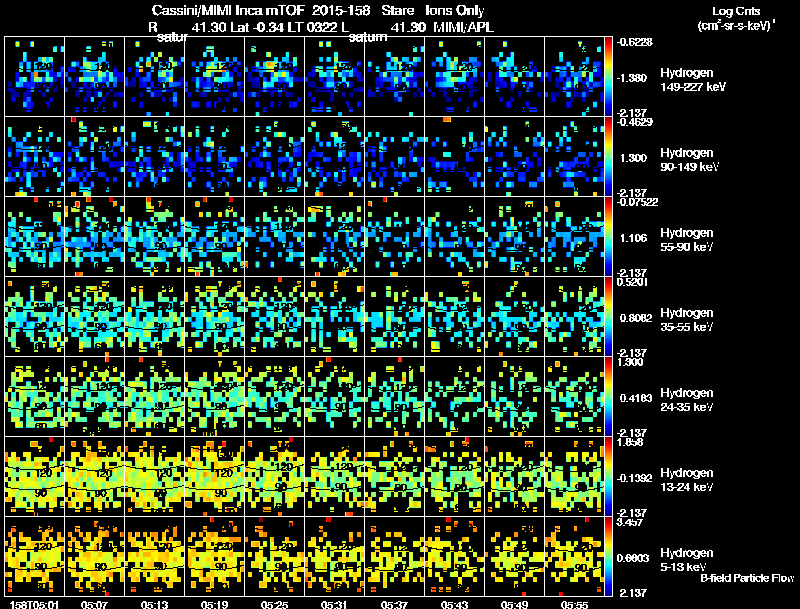The image size is (800, 609).
Task: Select the 05:13 time label
Action: click(154, 604)
